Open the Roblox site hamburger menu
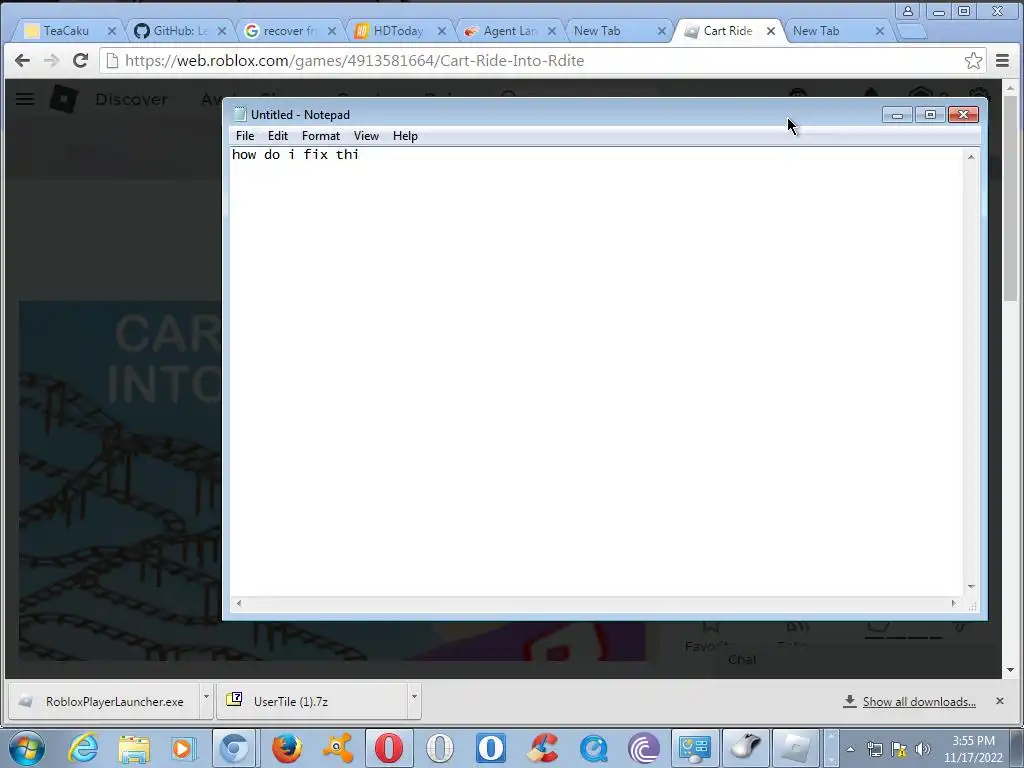The image size is (1024, 768). (x=25, y=99)
